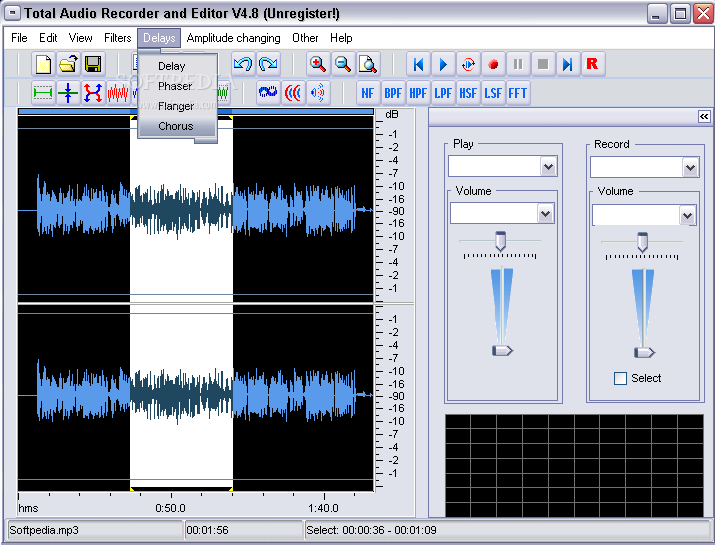Pause playback with the Pause button
Viewport: 715px width, 545px height.
click(518, 64)
